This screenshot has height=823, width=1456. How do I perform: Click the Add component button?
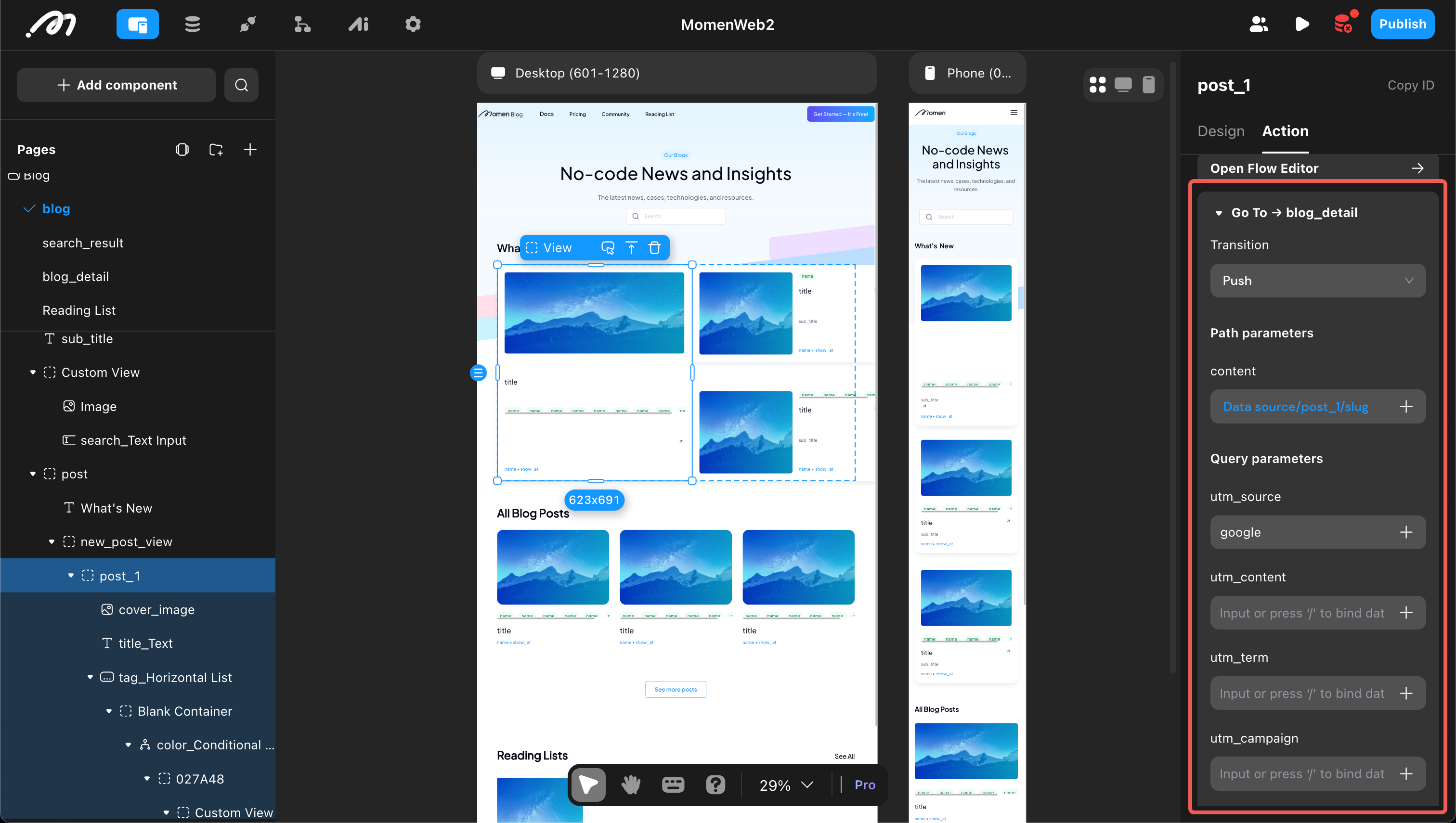[x=117, y=85]
